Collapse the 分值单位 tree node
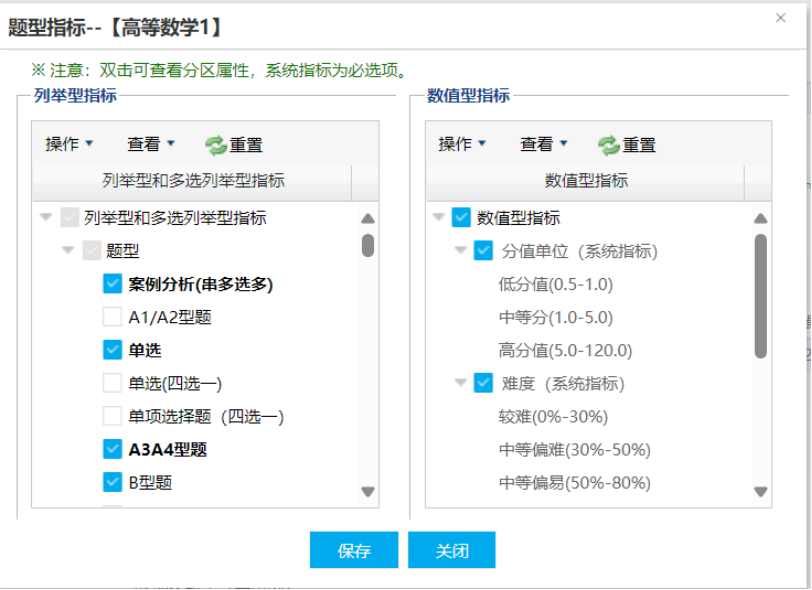Viewport: 812px width, 590px height. pyautogui.click(x=461, y=251)
